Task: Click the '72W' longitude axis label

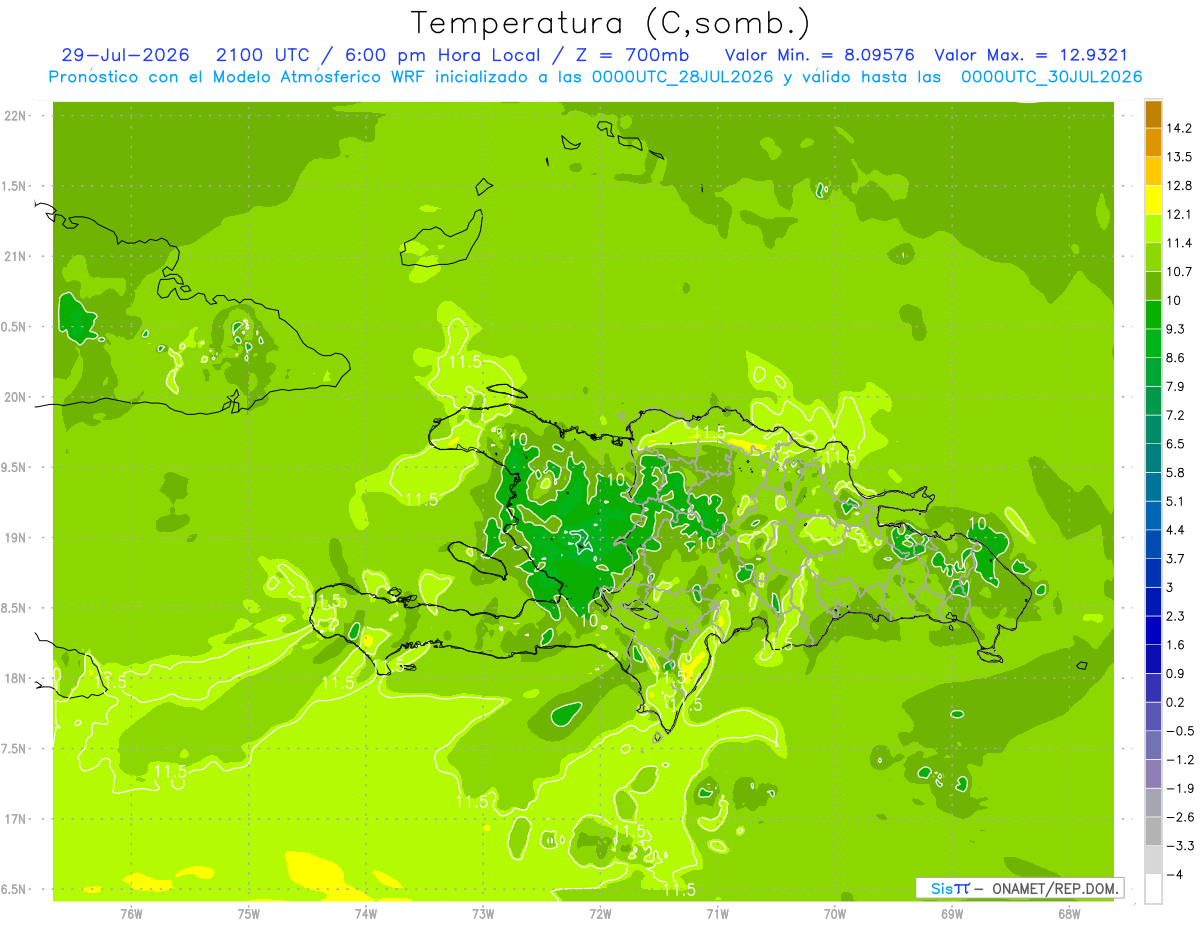Action: (x=600, y=913)
